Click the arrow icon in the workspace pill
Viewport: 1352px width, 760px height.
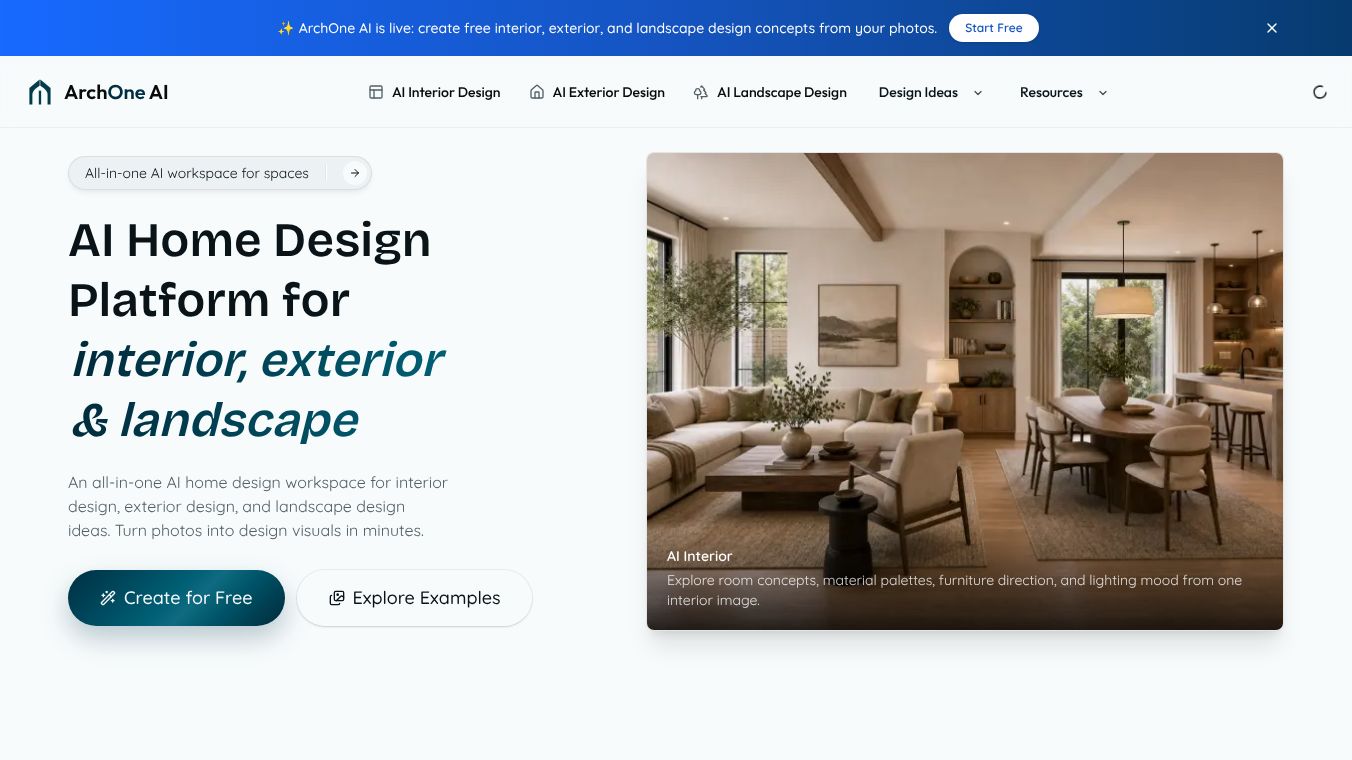click(354, 173)
